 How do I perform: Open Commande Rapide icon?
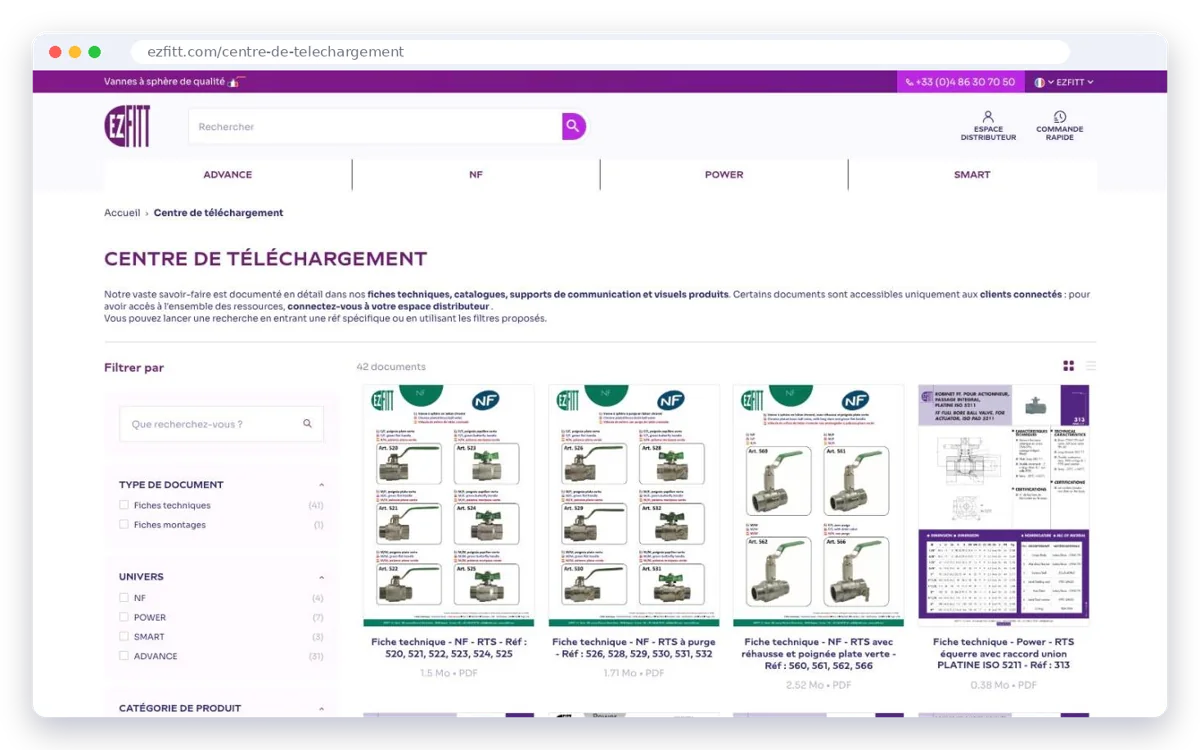pyautogui.click(x=1060, y=117)
